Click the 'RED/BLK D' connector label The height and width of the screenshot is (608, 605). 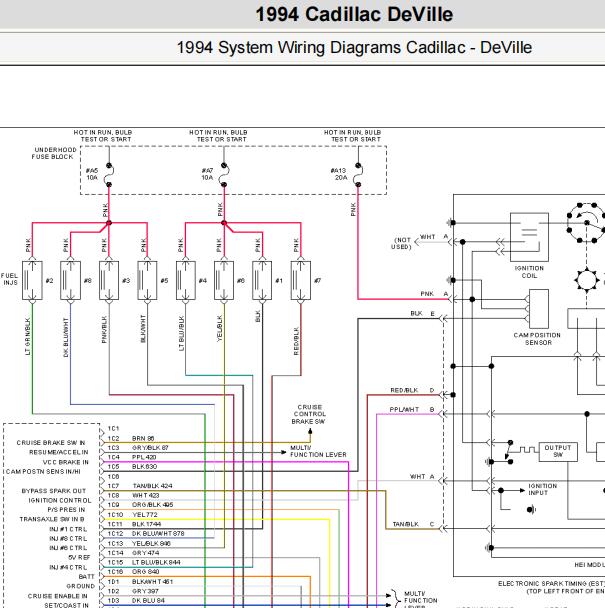[x=412, y=390]
